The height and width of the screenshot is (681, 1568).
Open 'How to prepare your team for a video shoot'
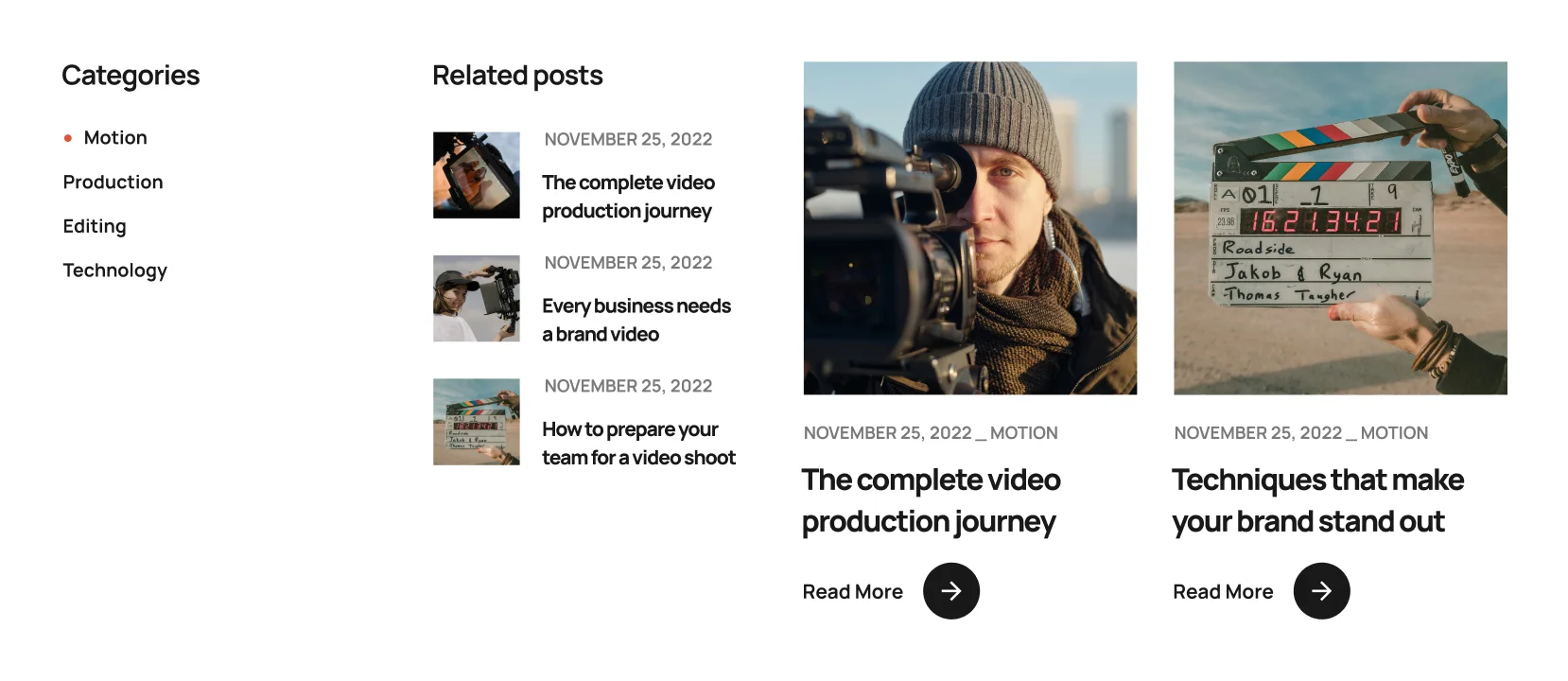638,444
